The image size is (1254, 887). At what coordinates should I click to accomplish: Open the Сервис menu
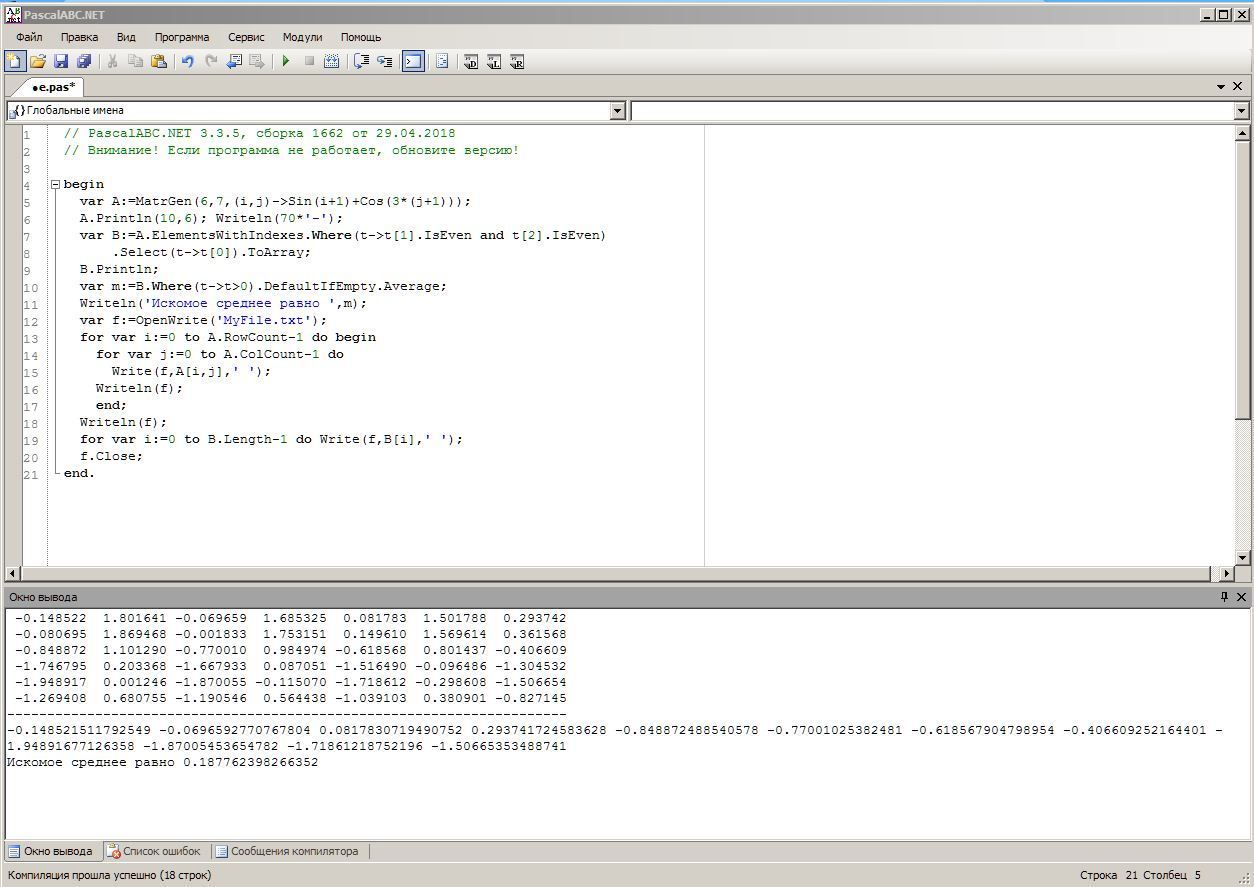pos(246,37)
